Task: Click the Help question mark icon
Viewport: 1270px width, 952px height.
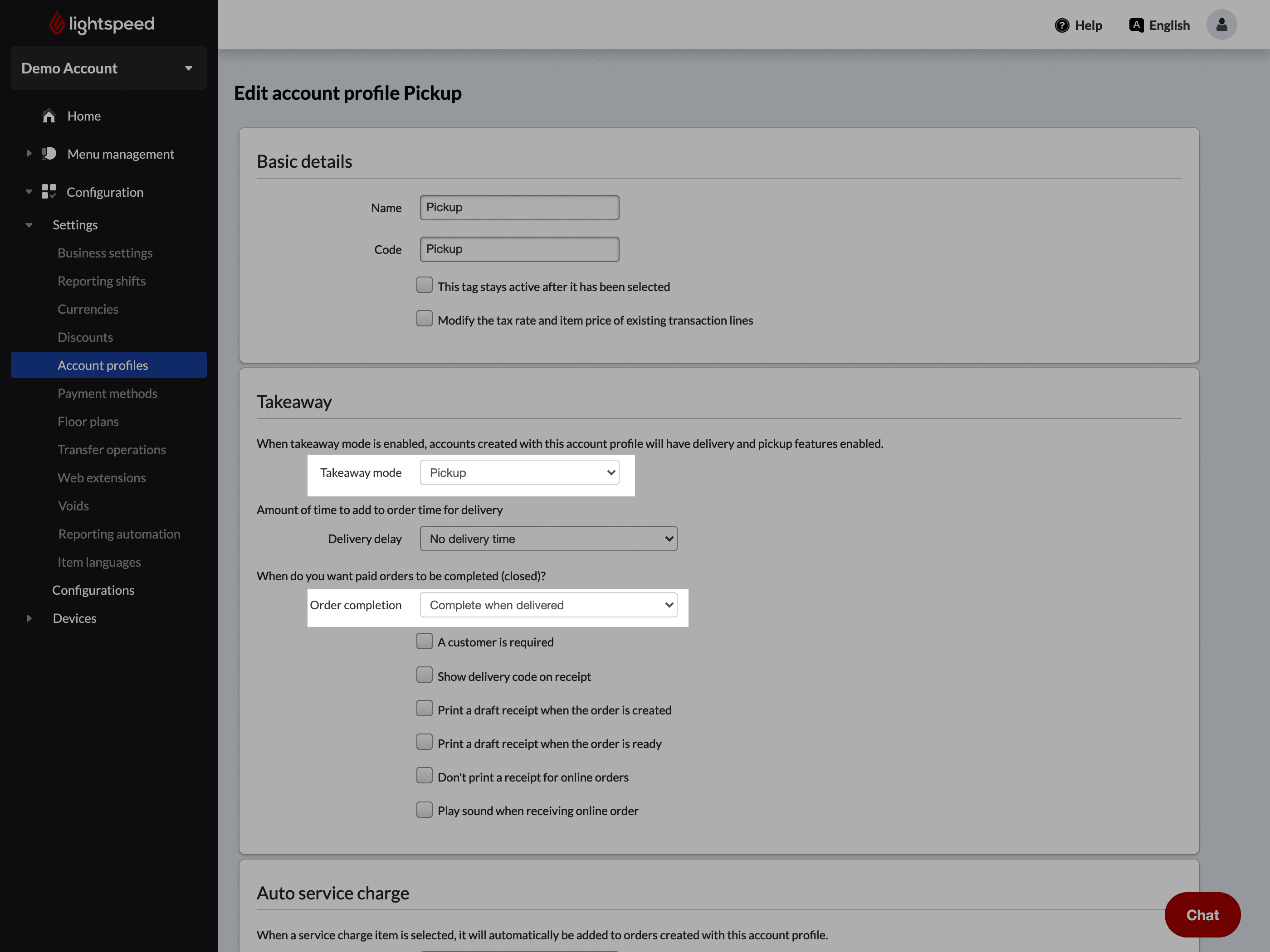Action: 1062,25
